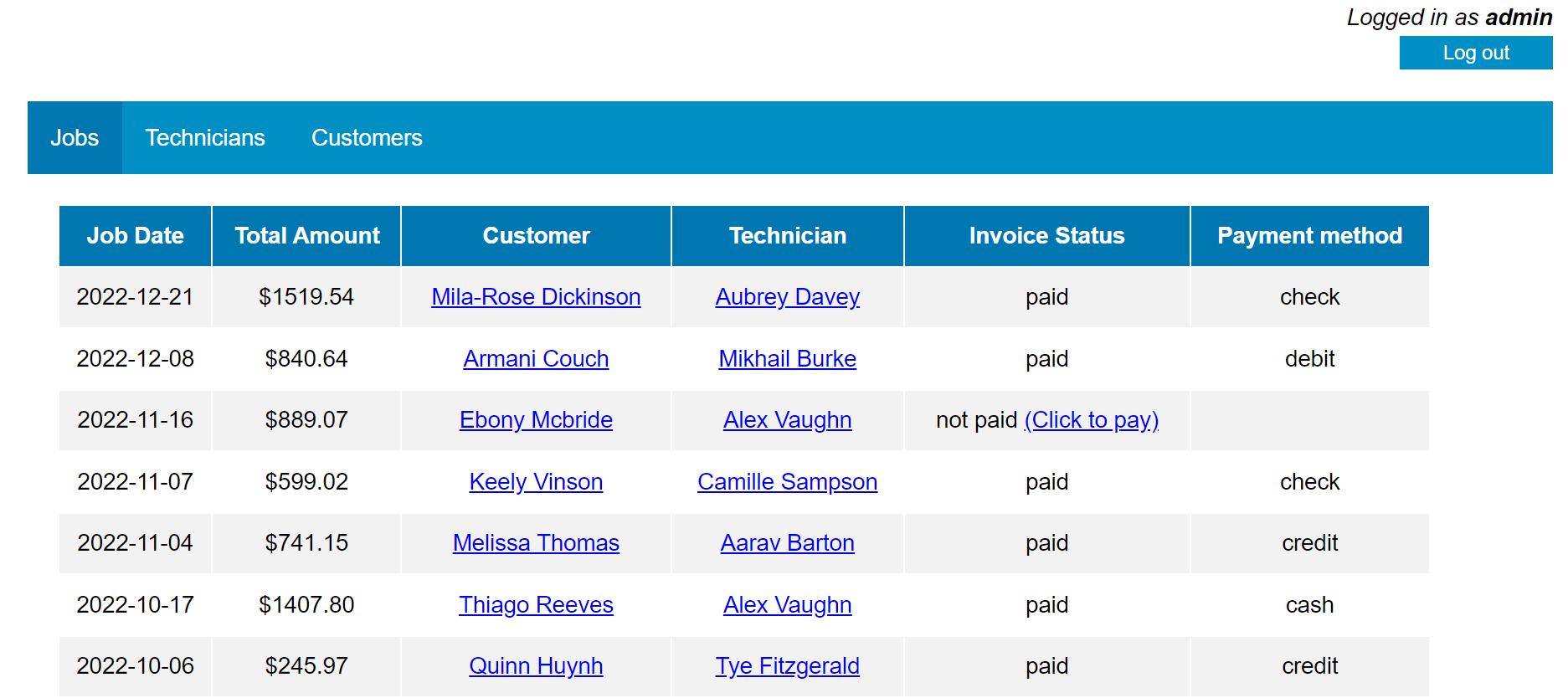Select customer Keely Vinson link
Image resolution: width=1568 pixels, height=698 pixels.
536,482
